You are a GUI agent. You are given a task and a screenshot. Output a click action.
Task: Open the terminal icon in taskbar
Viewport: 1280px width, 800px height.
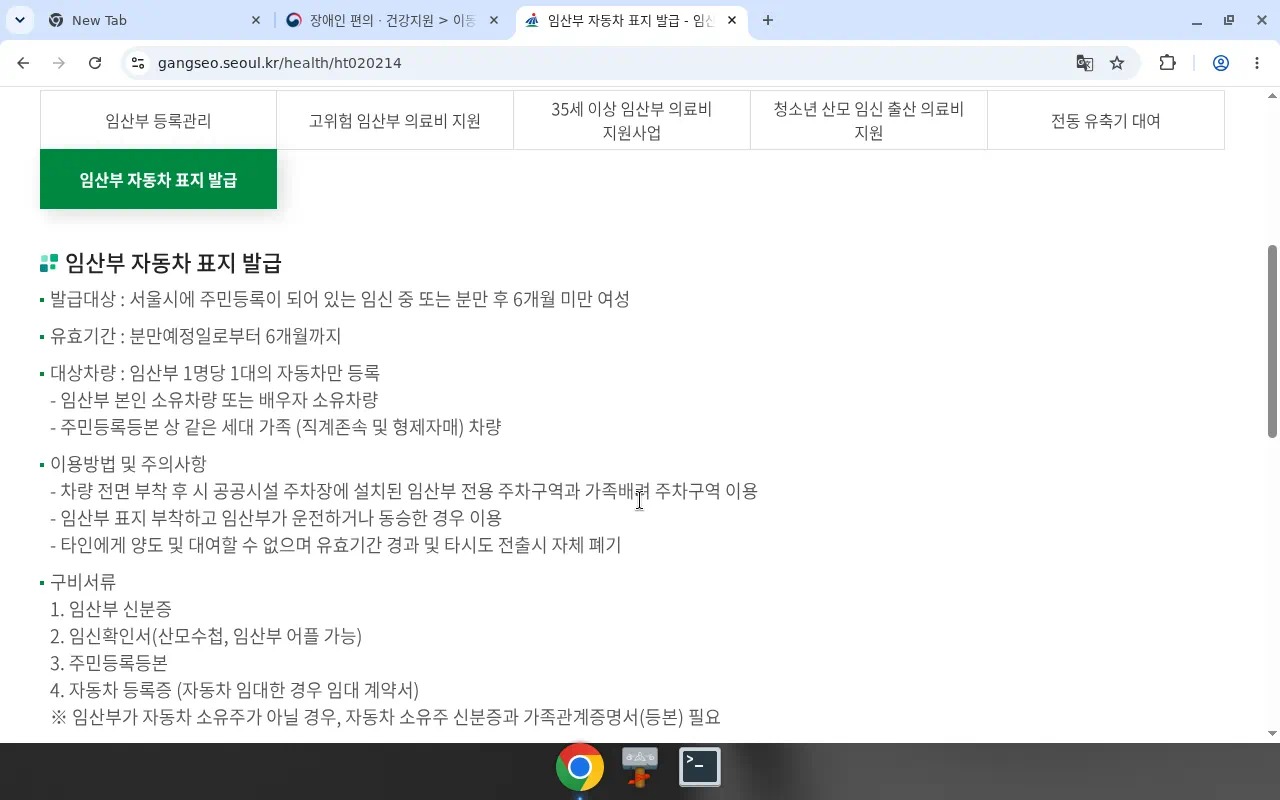[700, 767]
